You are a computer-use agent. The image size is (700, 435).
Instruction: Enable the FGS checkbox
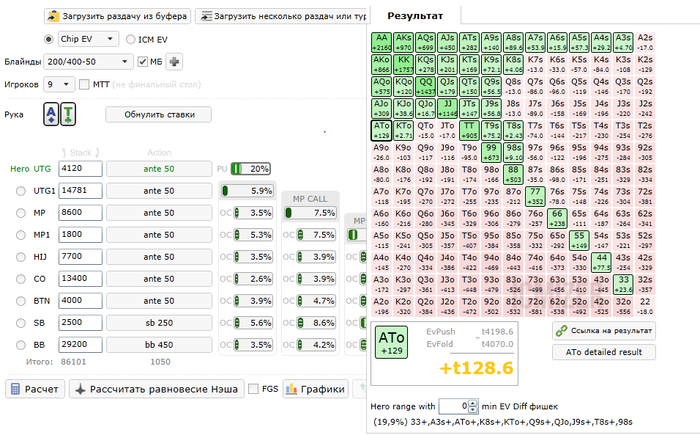coord(253,389)
